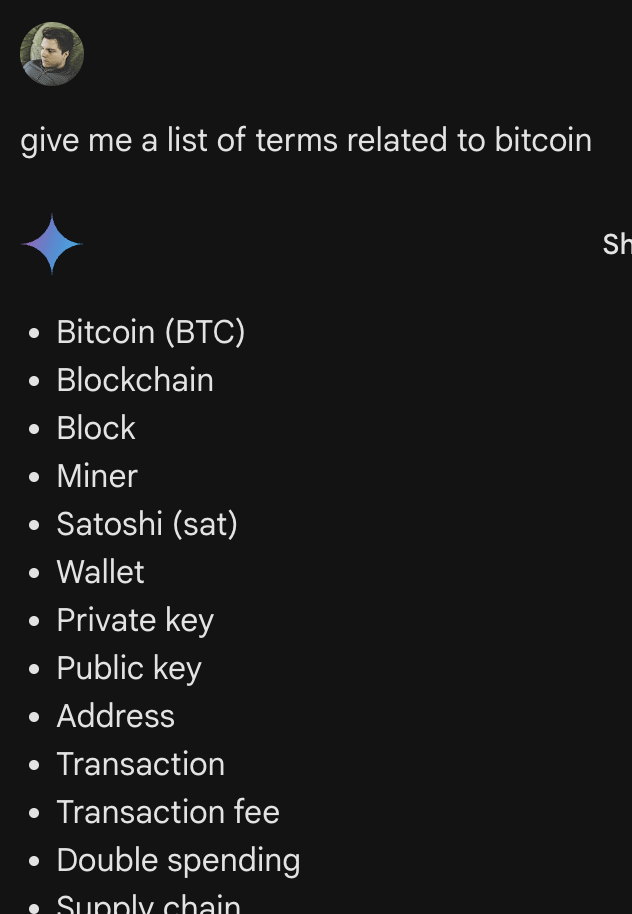Image resolution: width=632 pixels, height=914 pixels.
Task: Click the 'Miner' list item
Action: (x=97, y=476)
